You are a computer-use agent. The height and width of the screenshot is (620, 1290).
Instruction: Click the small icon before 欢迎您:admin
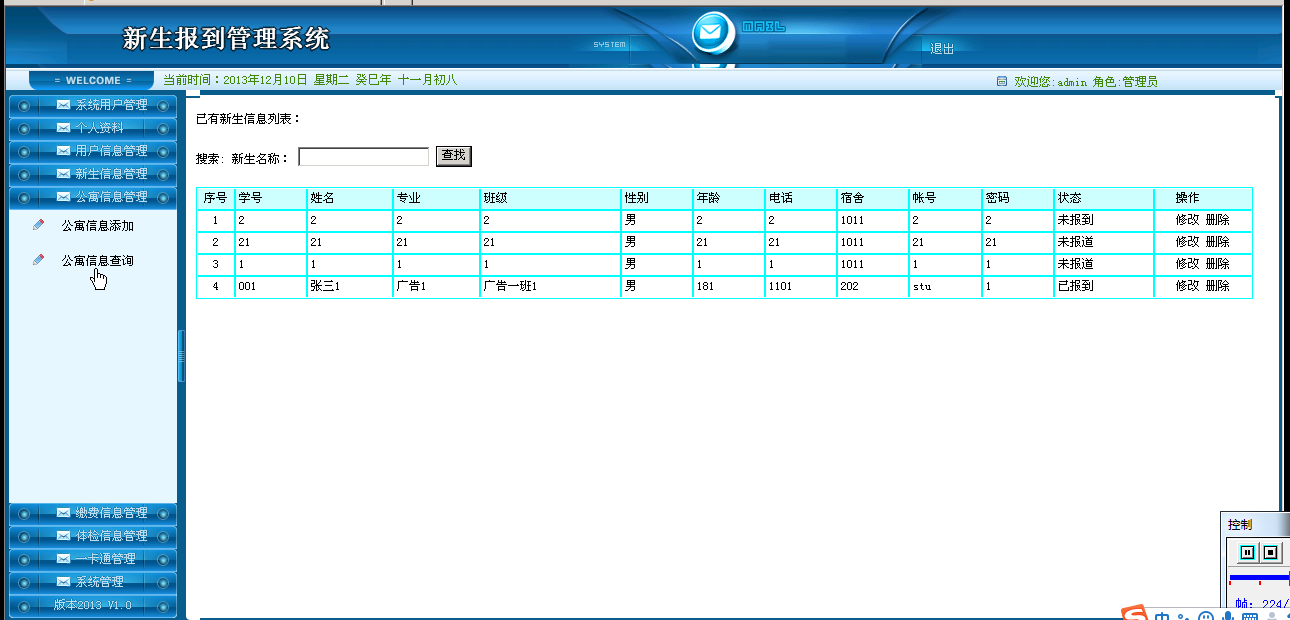click(x=1002, y=81)
